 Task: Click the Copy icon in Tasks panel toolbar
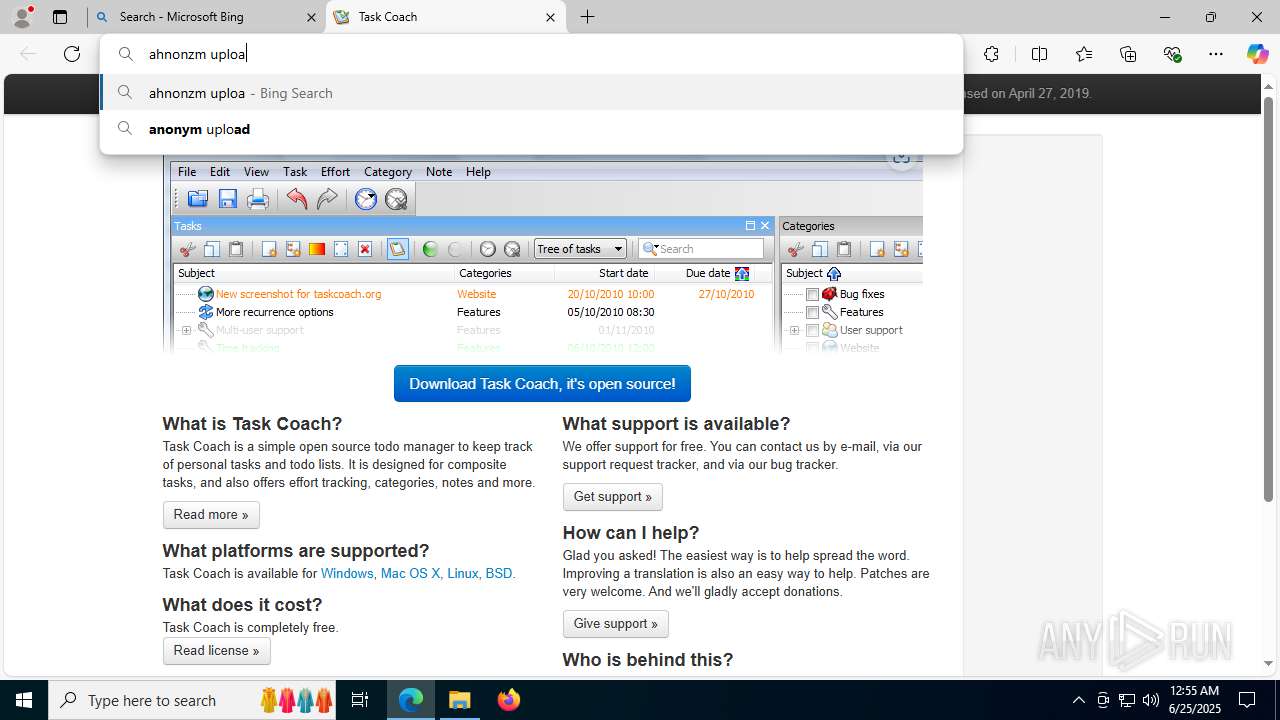pos(212,249)
